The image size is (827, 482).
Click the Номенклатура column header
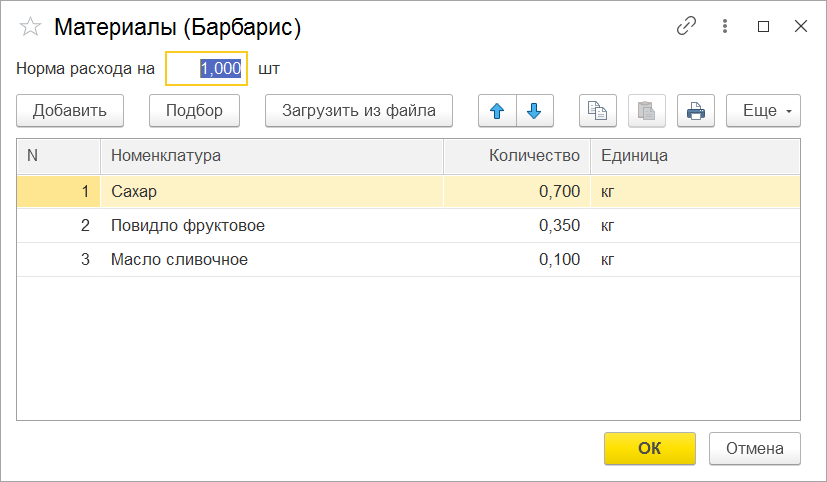(x=270, y=156)
